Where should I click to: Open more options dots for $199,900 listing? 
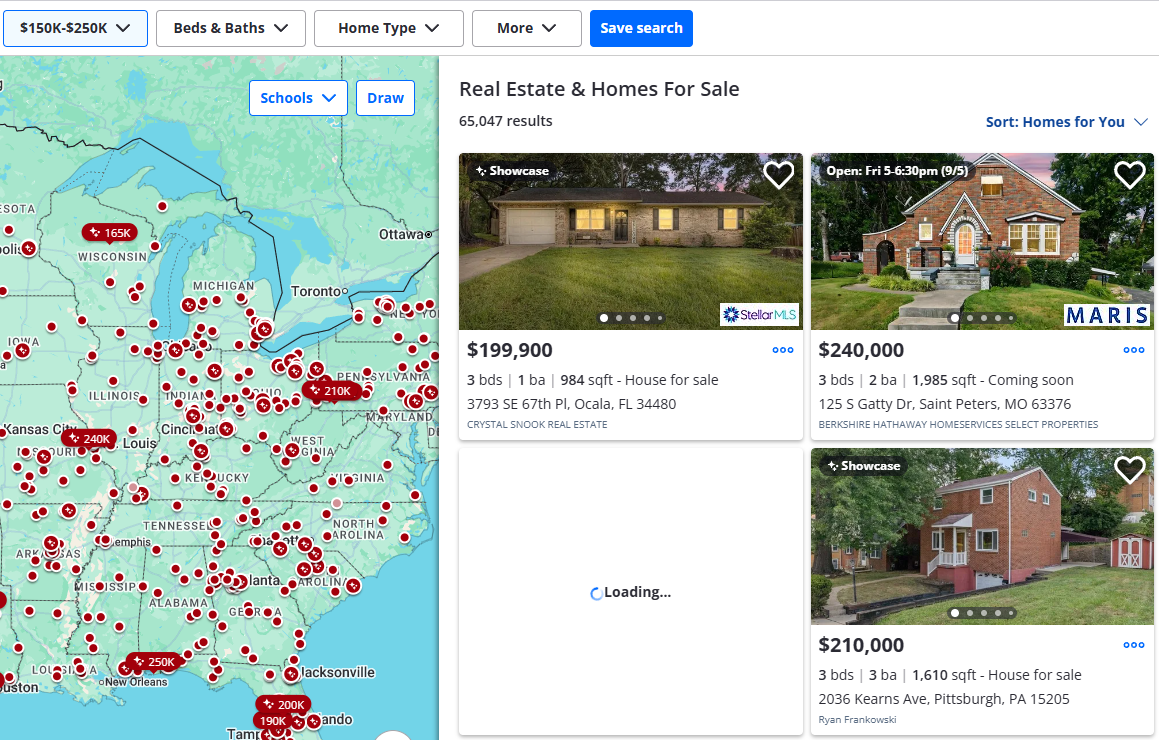click(x=783, y=350)
